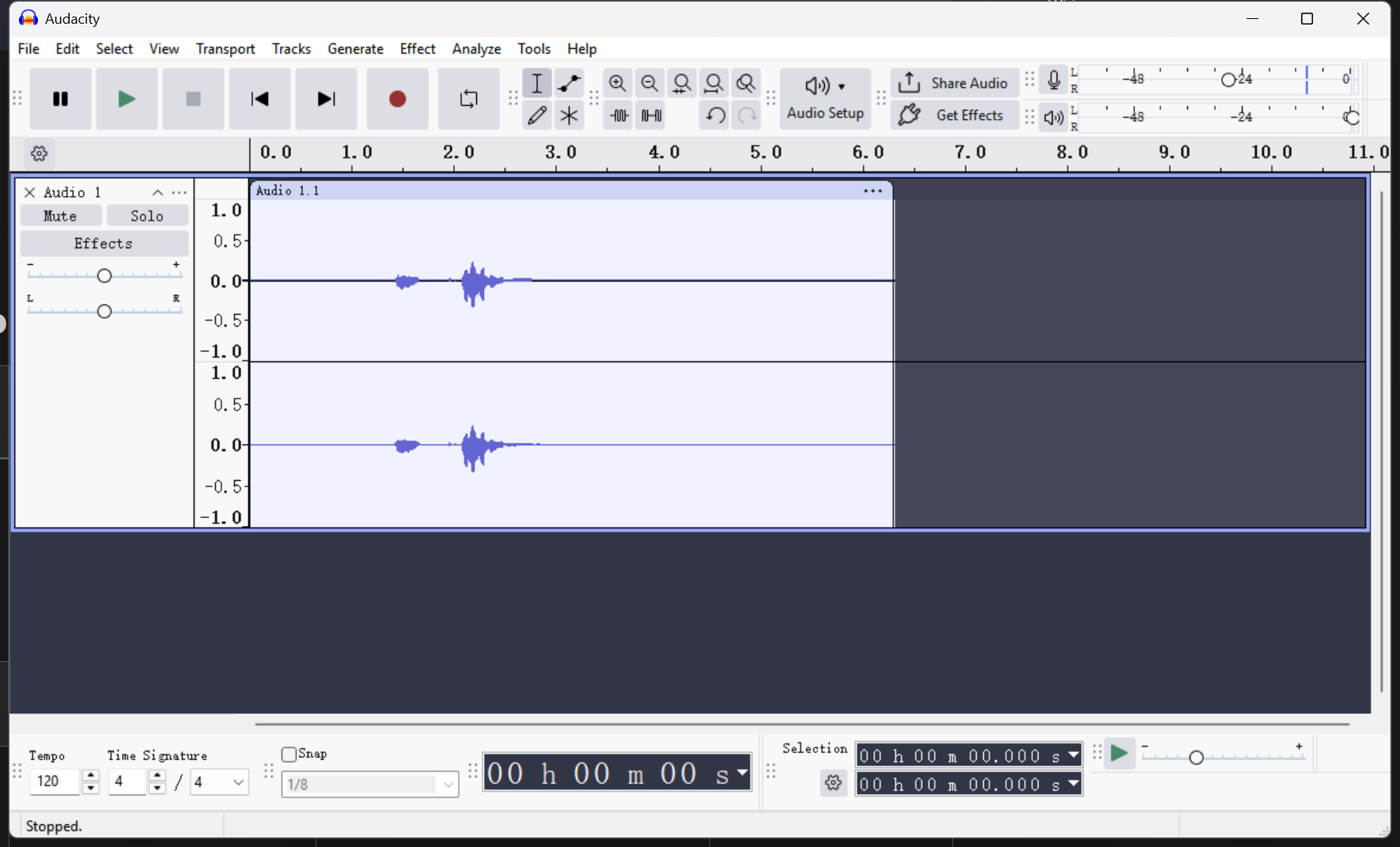
Task: Open the Analyze menu
Action: click(x=476, y=49)
